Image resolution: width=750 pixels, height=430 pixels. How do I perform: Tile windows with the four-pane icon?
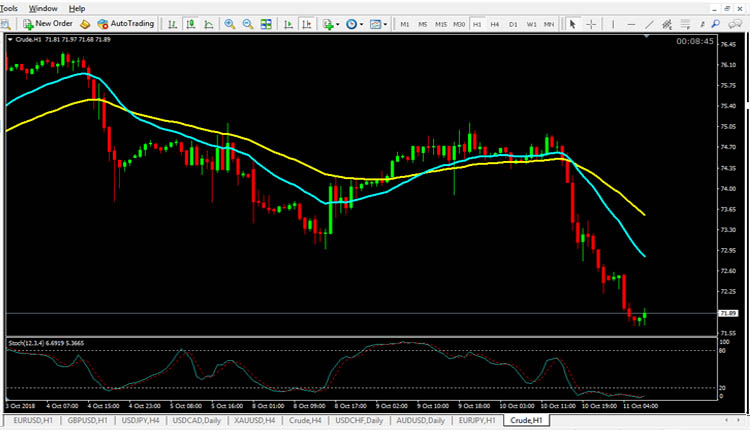pyautogui.click(x=266, y=24)
